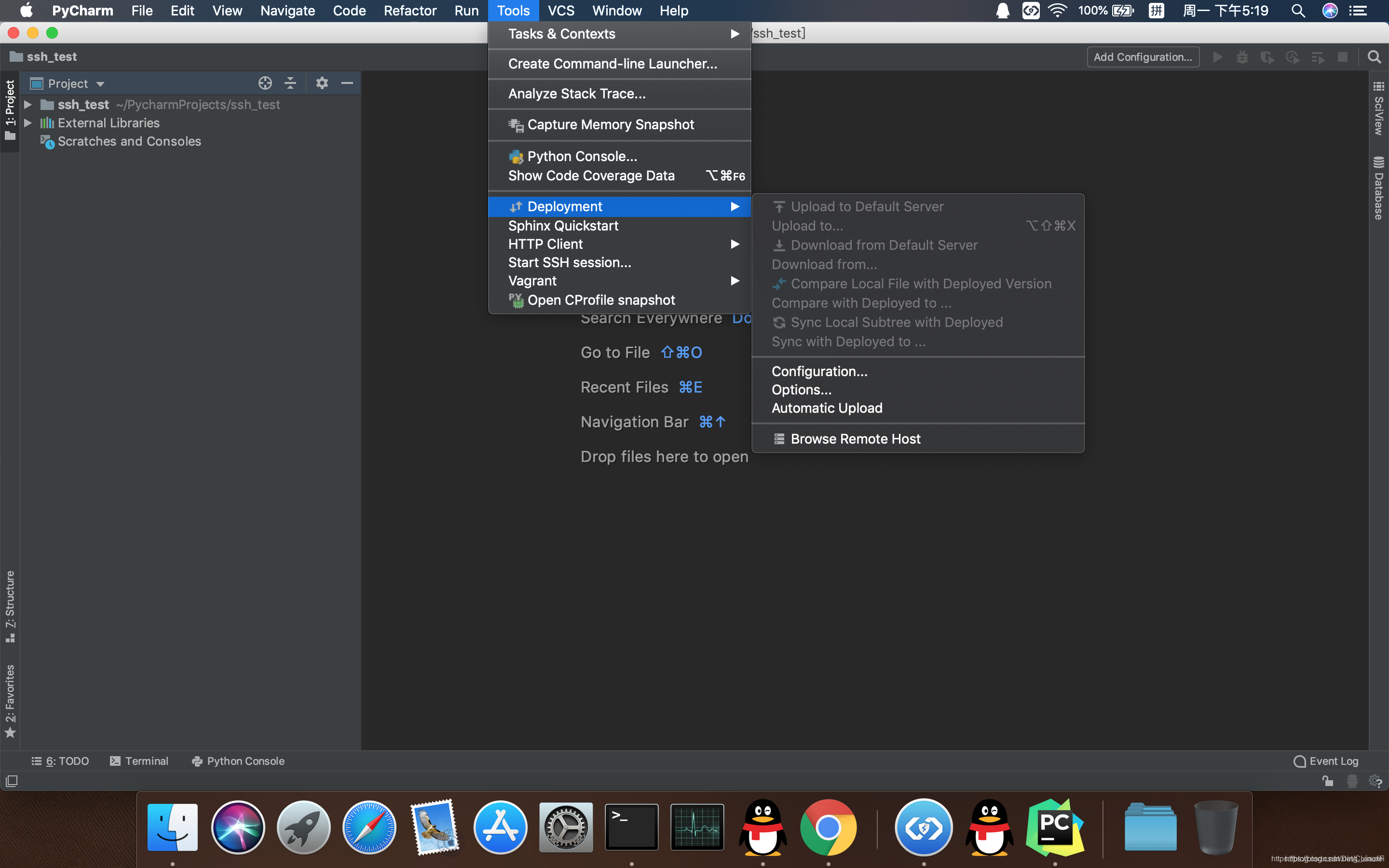Toggle the SciView side panel

1379,109
